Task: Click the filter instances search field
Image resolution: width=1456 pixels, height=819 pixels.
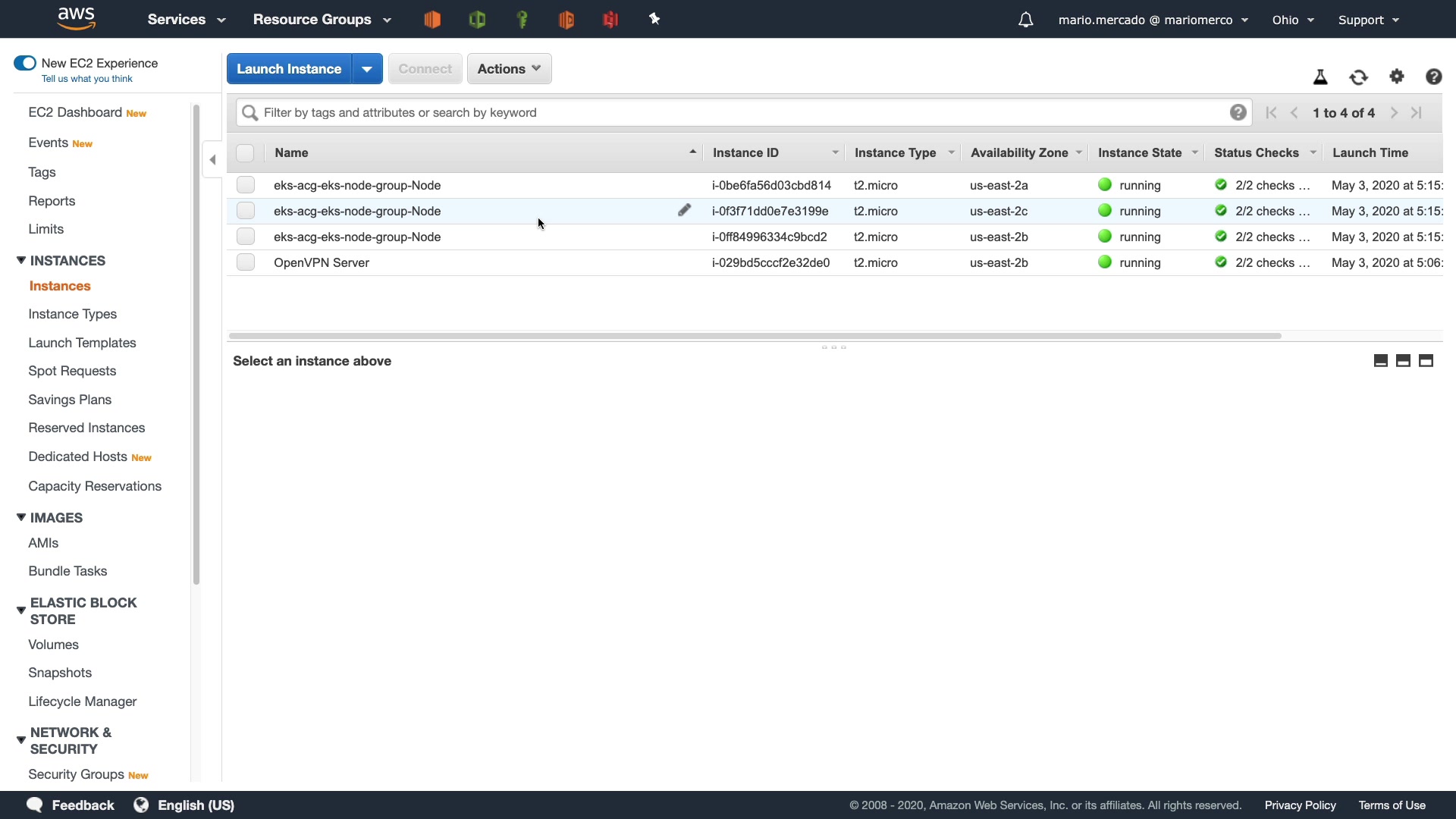Action: pyautogui.click(x=743, y=112)
